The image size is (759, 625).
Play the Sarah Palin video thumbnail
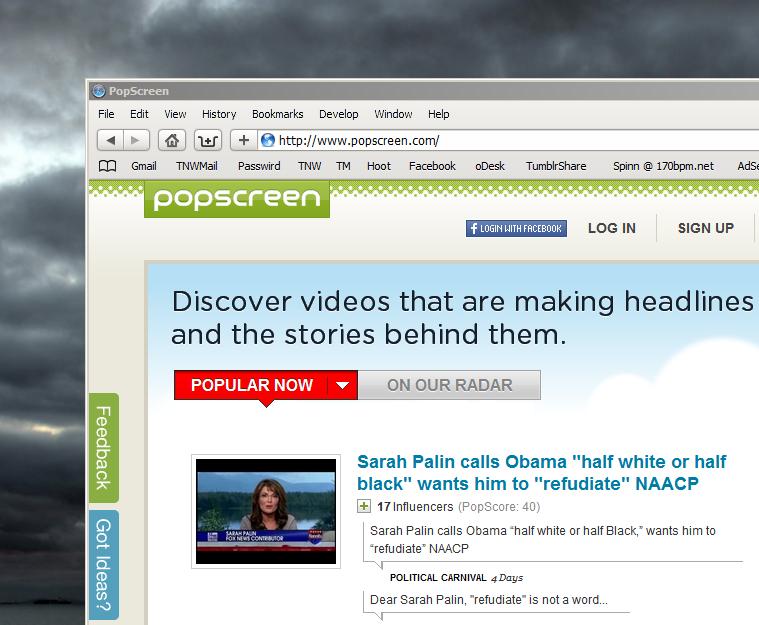[x=266, y=511]
